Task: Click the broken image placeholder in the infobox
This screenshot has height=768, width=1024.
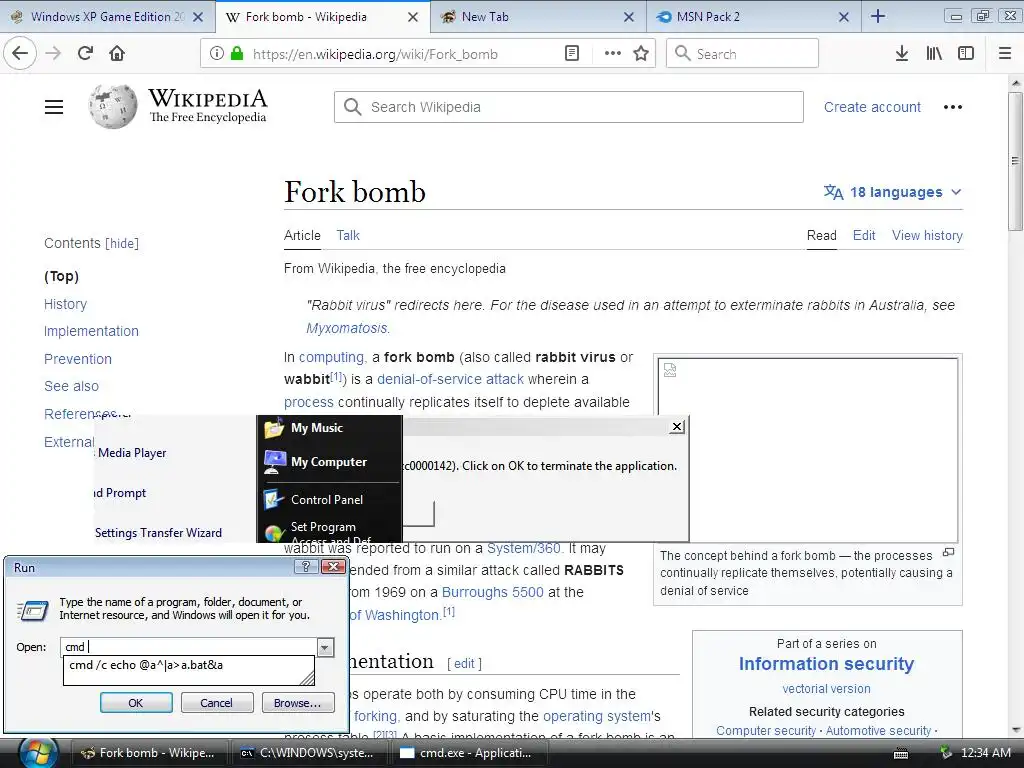Action: 670,370
